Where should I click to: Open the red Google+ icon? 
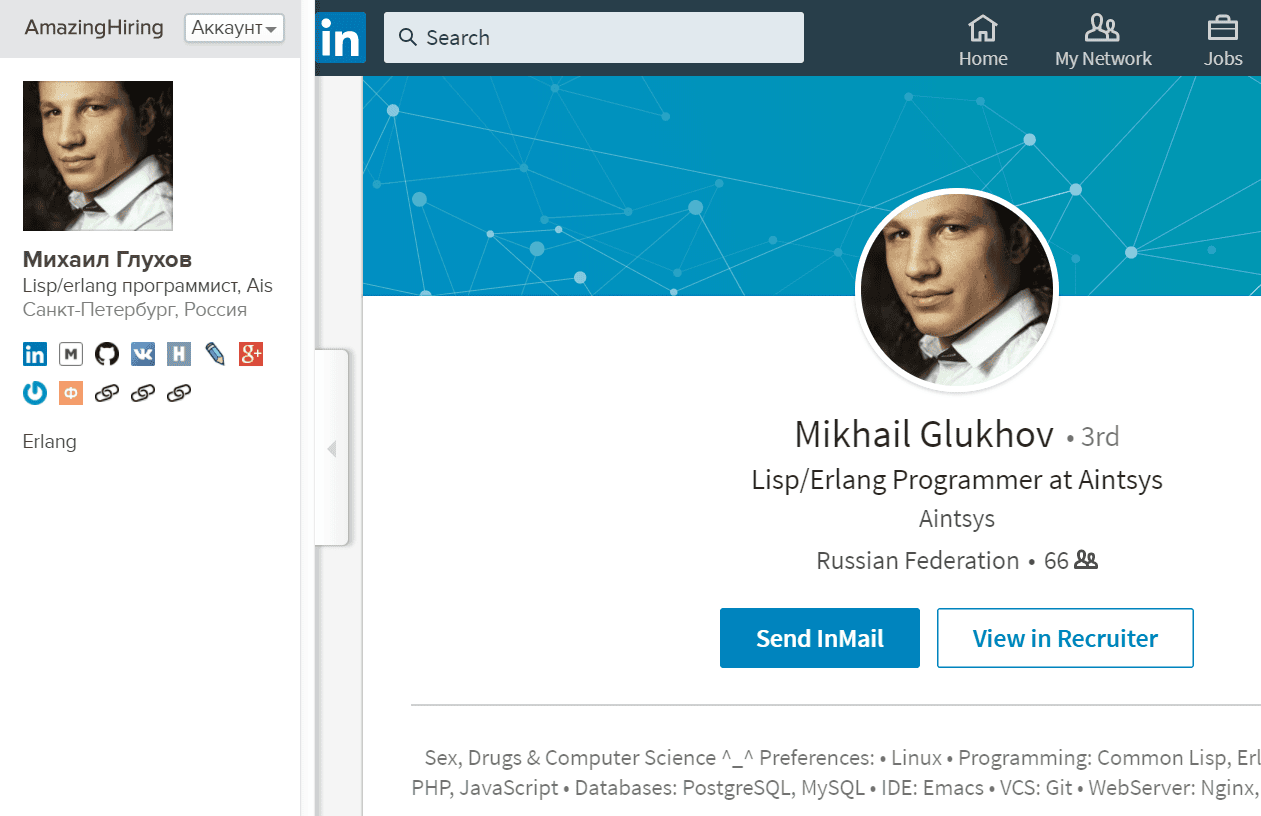pyautogui.click(x=251, y=354)
